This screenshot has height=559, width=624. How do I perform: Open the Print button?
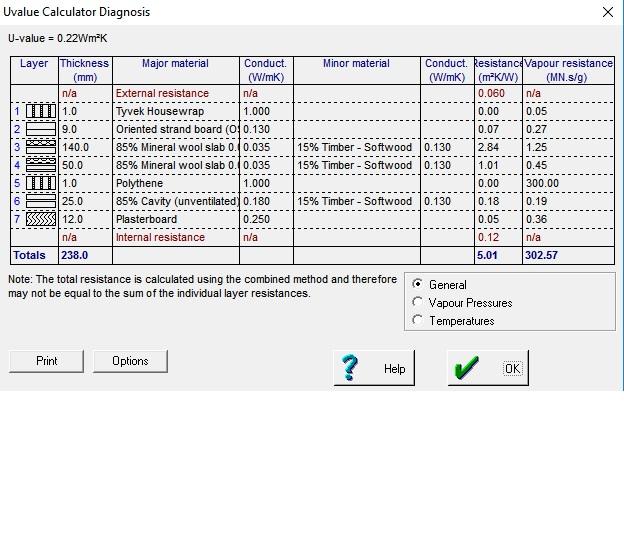tap(46, 361)
